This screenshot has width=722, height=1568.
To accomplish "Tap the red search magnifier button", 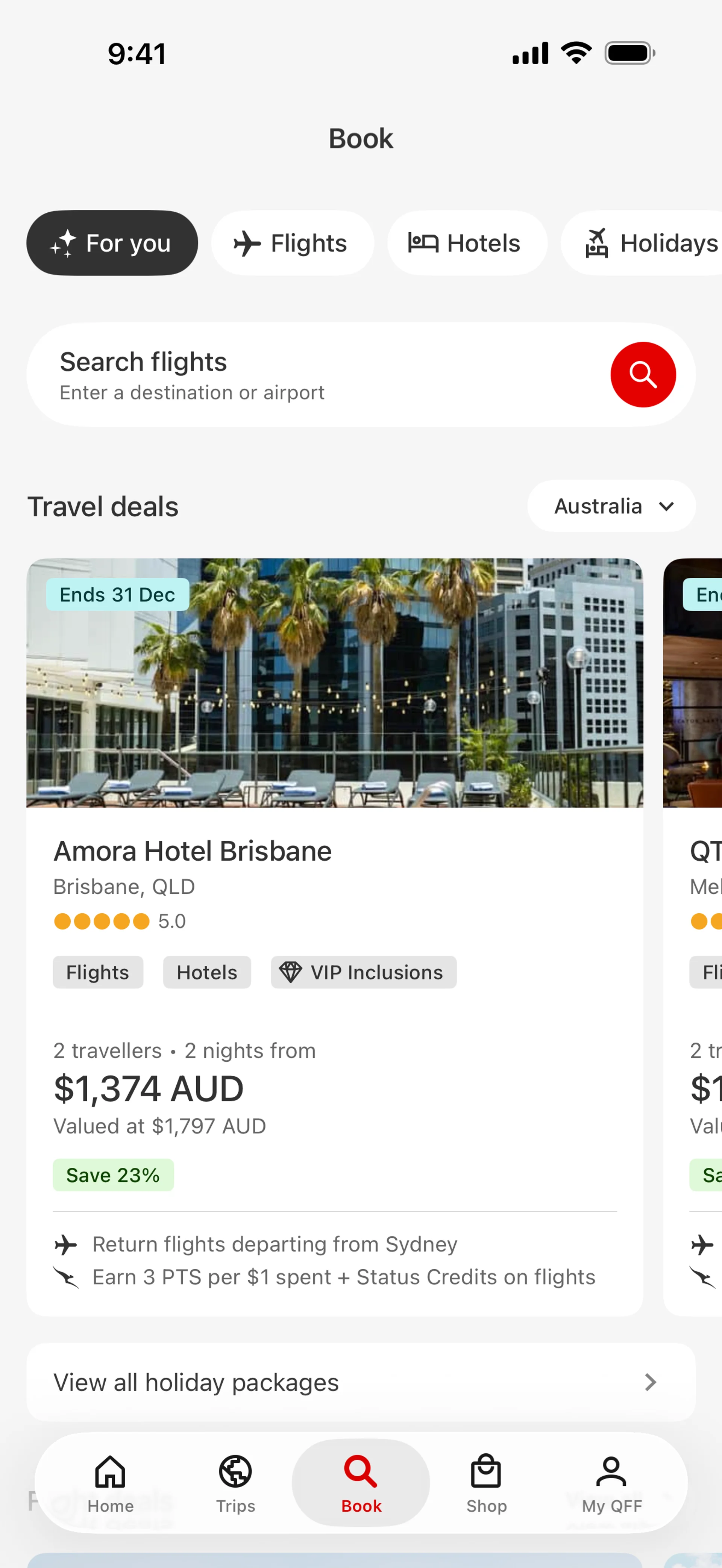I will coord(642,374).
